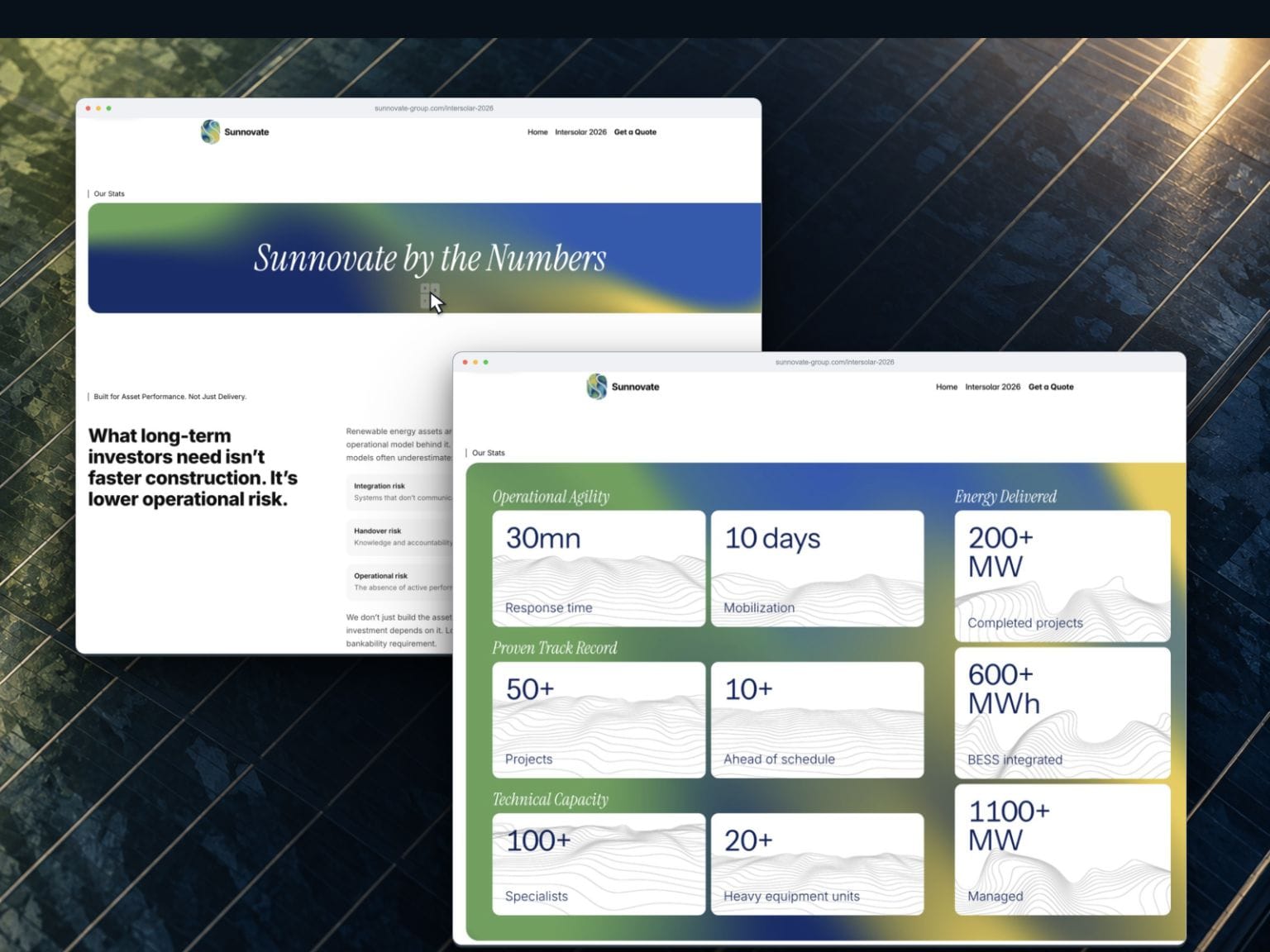The image size is (1270, 952).
Task: Expand the Integration risk item
Action: [400, 492]
